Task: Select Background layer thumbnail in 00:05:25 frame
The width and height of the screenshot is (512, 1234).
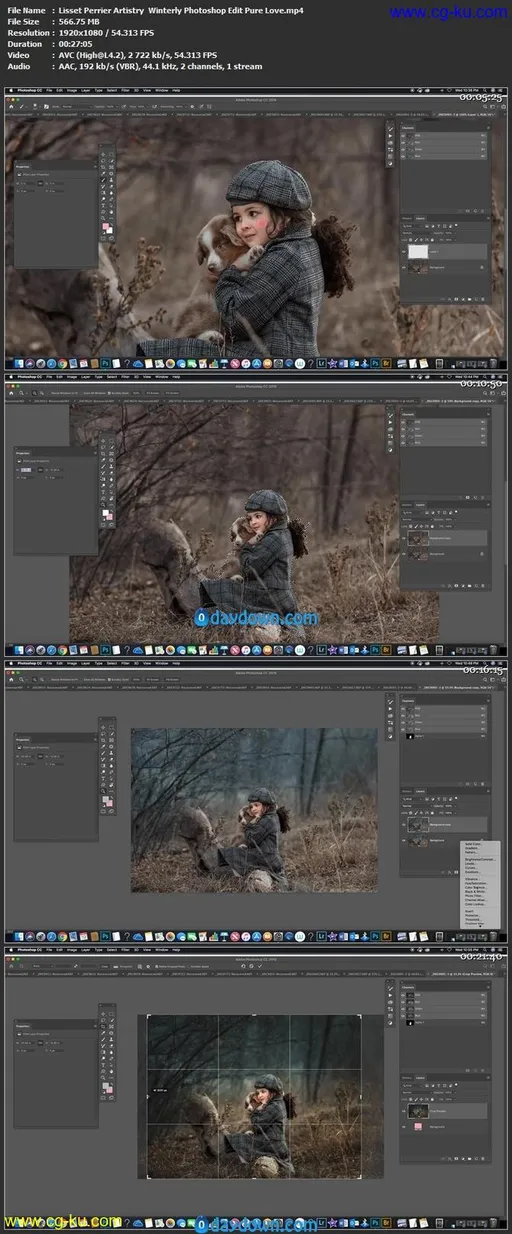Action: [x=418, y=266]
